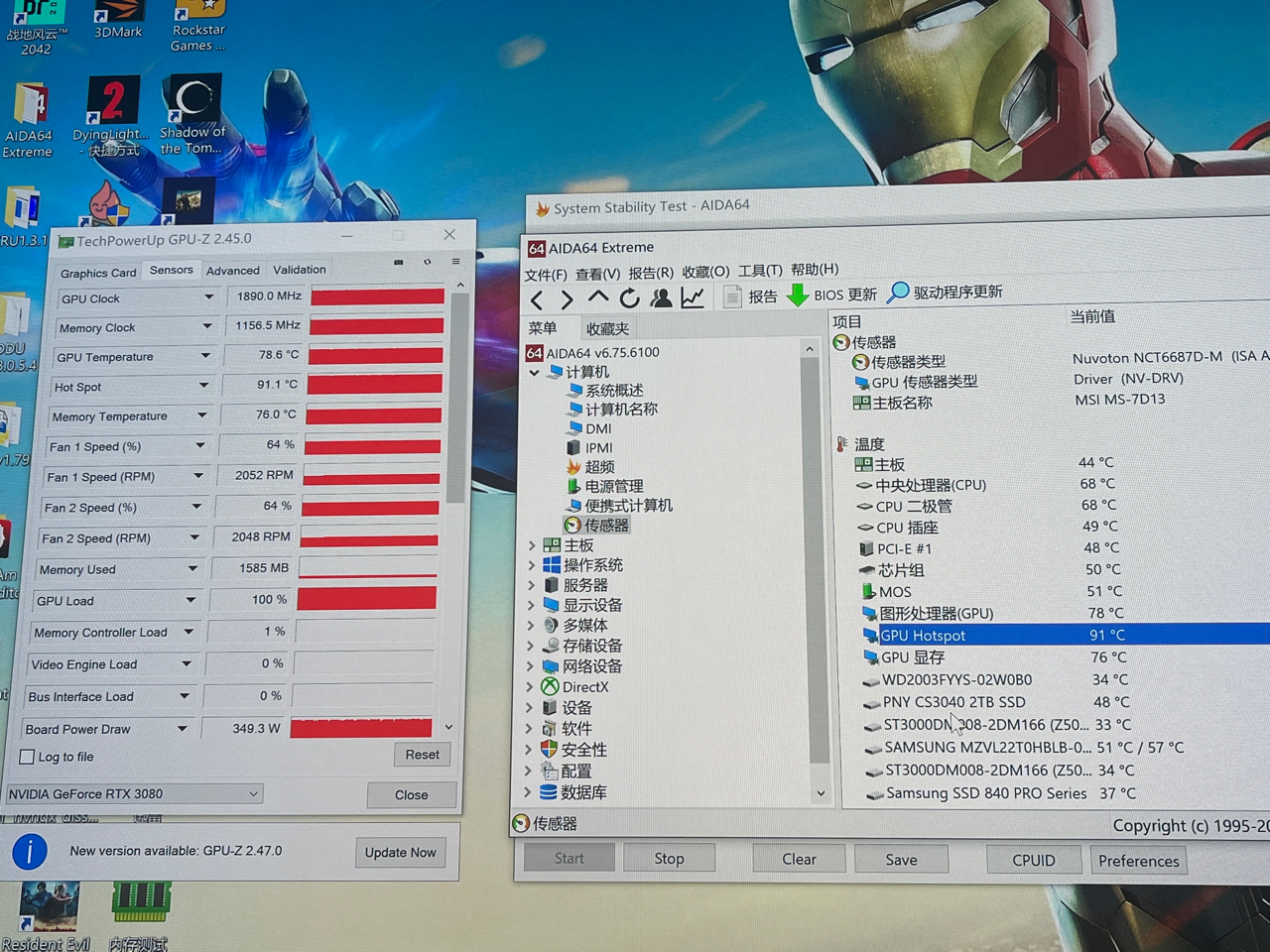
Task: Collapse the 计算机 tree branch
Action: [x=535, y=372]
